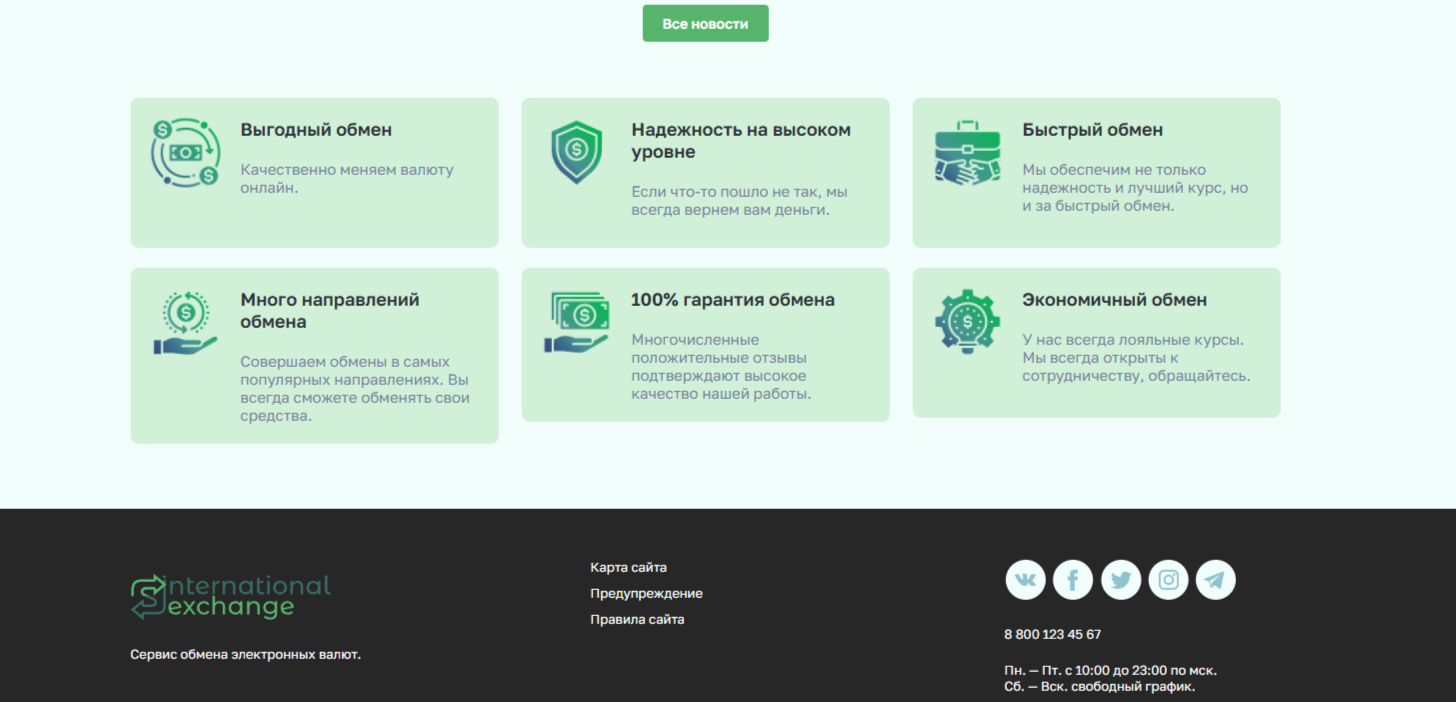Open the "Предупреждение" footer link
The image size is (1456, 702).
pyautogui.click(x=646, y=594)
